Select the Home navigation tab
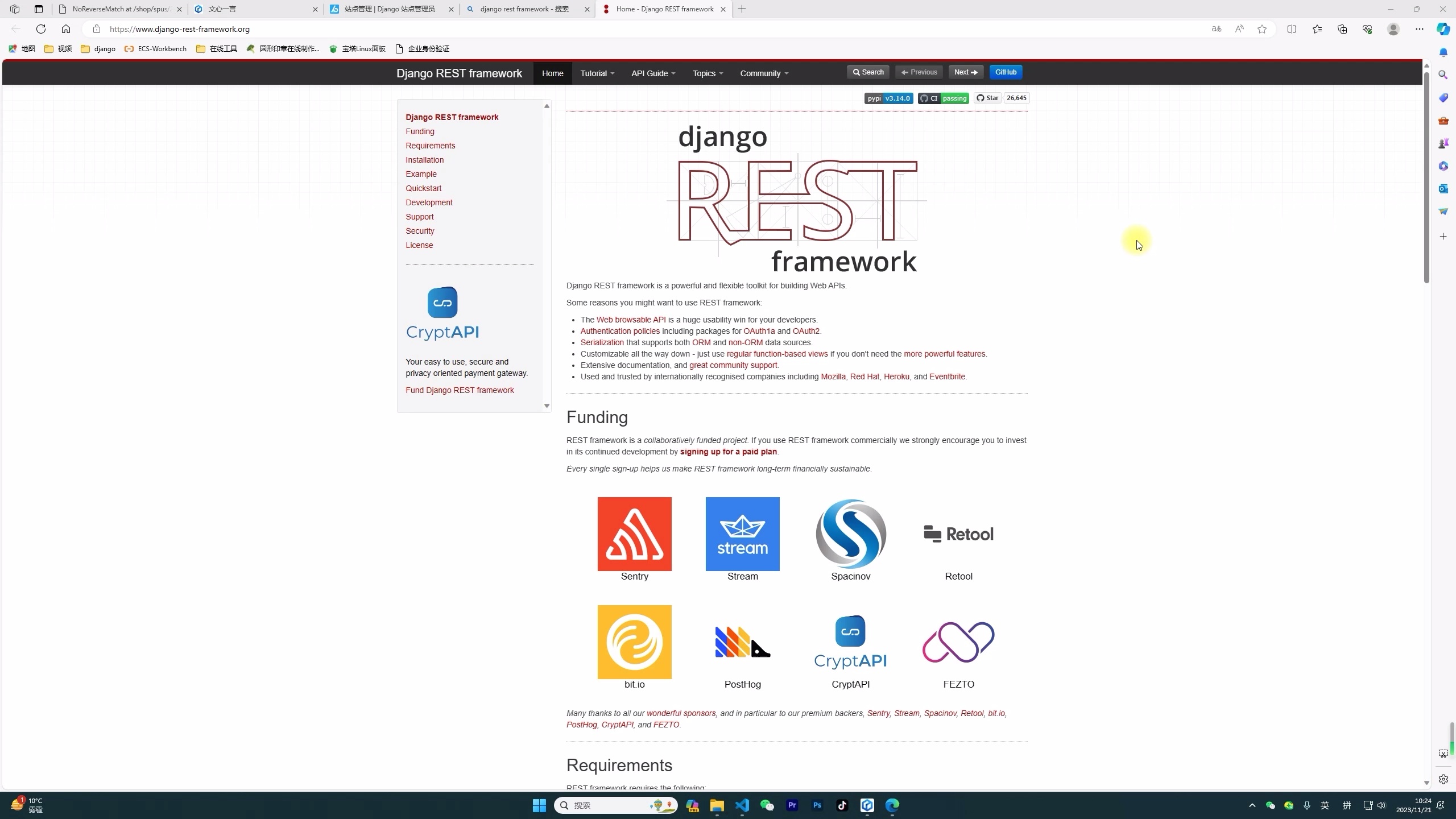This screenshot has width=1456, height=819. pyautogui.click(x=552, y=73)
